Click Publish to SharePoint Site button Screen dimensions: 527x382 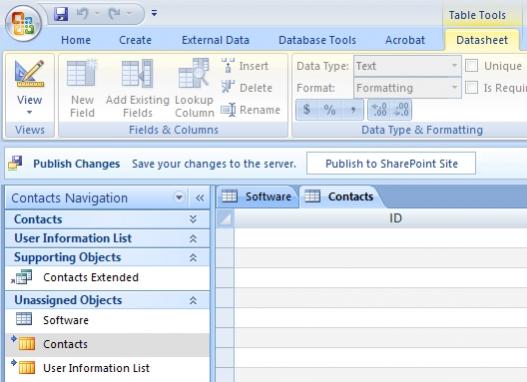point(391,164)
